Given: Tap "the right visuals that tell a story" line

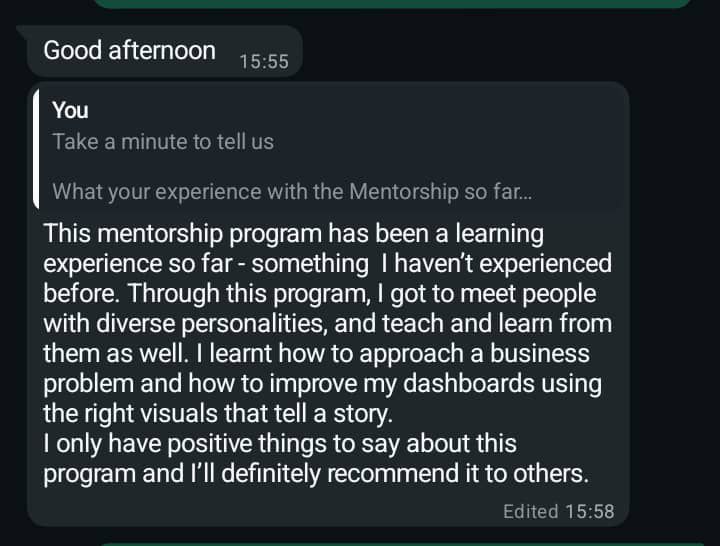Looking at the screenshot, I should coord(214,413).
